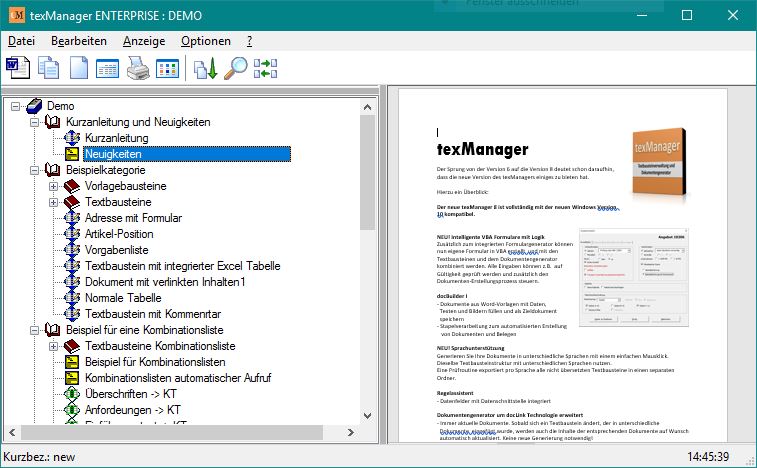757x468 pixels.
Task: Click the red book icon beside Textbausteine Kombinationsliste
Action: [72, 345]
